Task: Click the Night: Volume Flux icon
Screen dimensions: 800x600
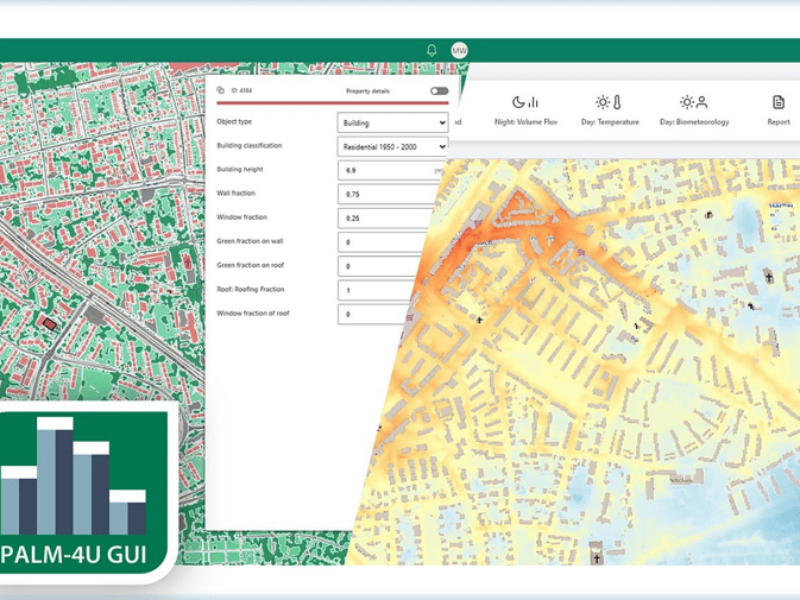Action: [525, 102]
